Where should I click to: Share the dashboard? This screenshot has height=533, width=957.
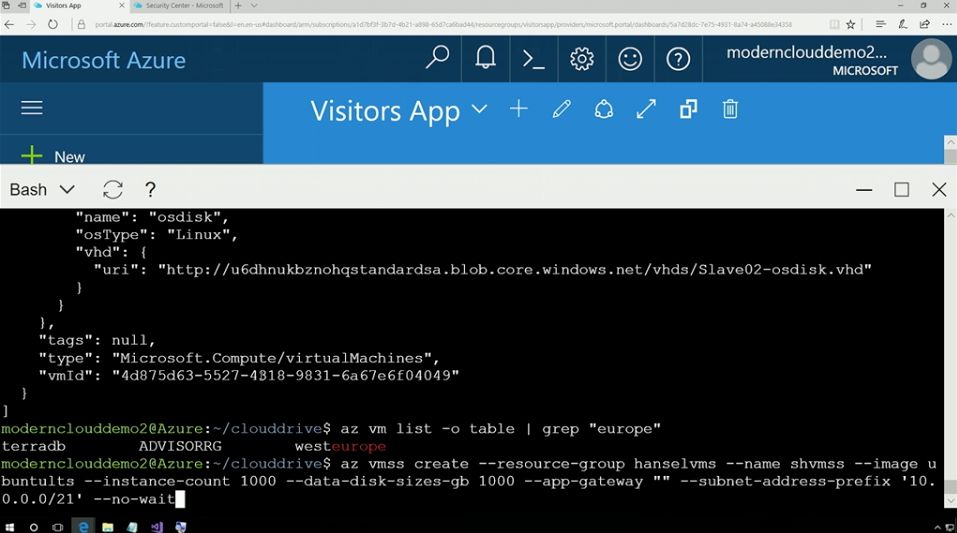click(x=604, y=110)
